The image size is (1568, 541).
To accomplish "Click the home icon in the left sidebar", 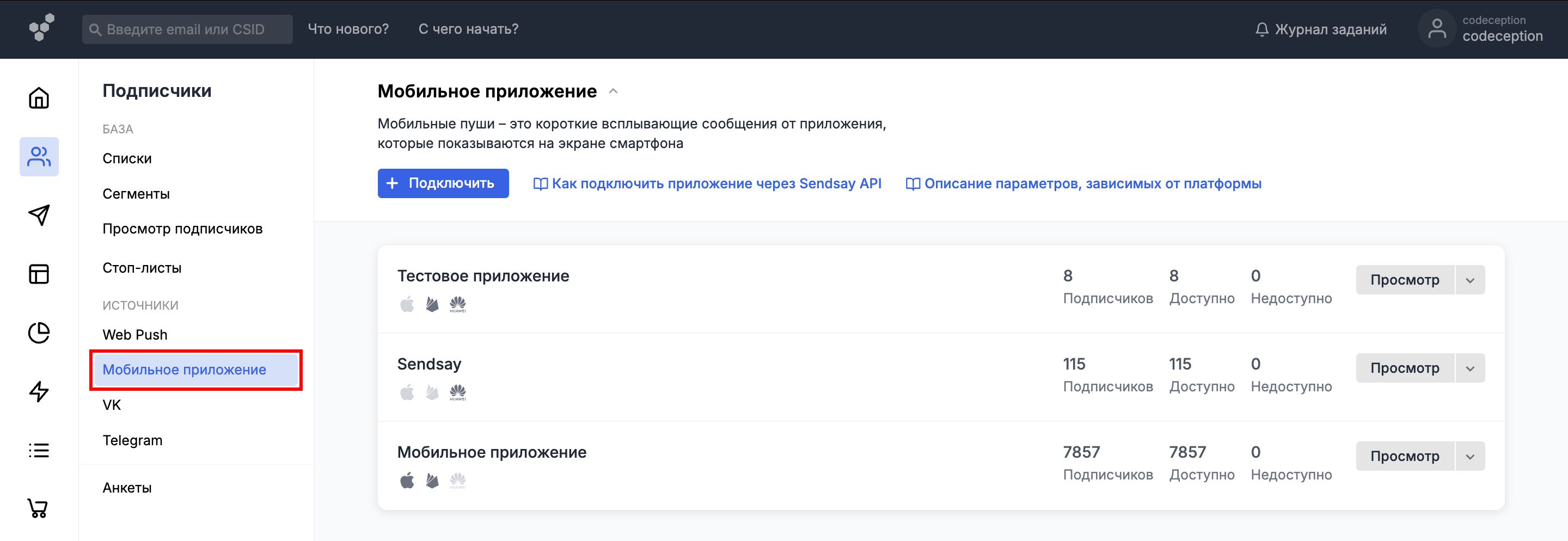I will coord(39,98).
